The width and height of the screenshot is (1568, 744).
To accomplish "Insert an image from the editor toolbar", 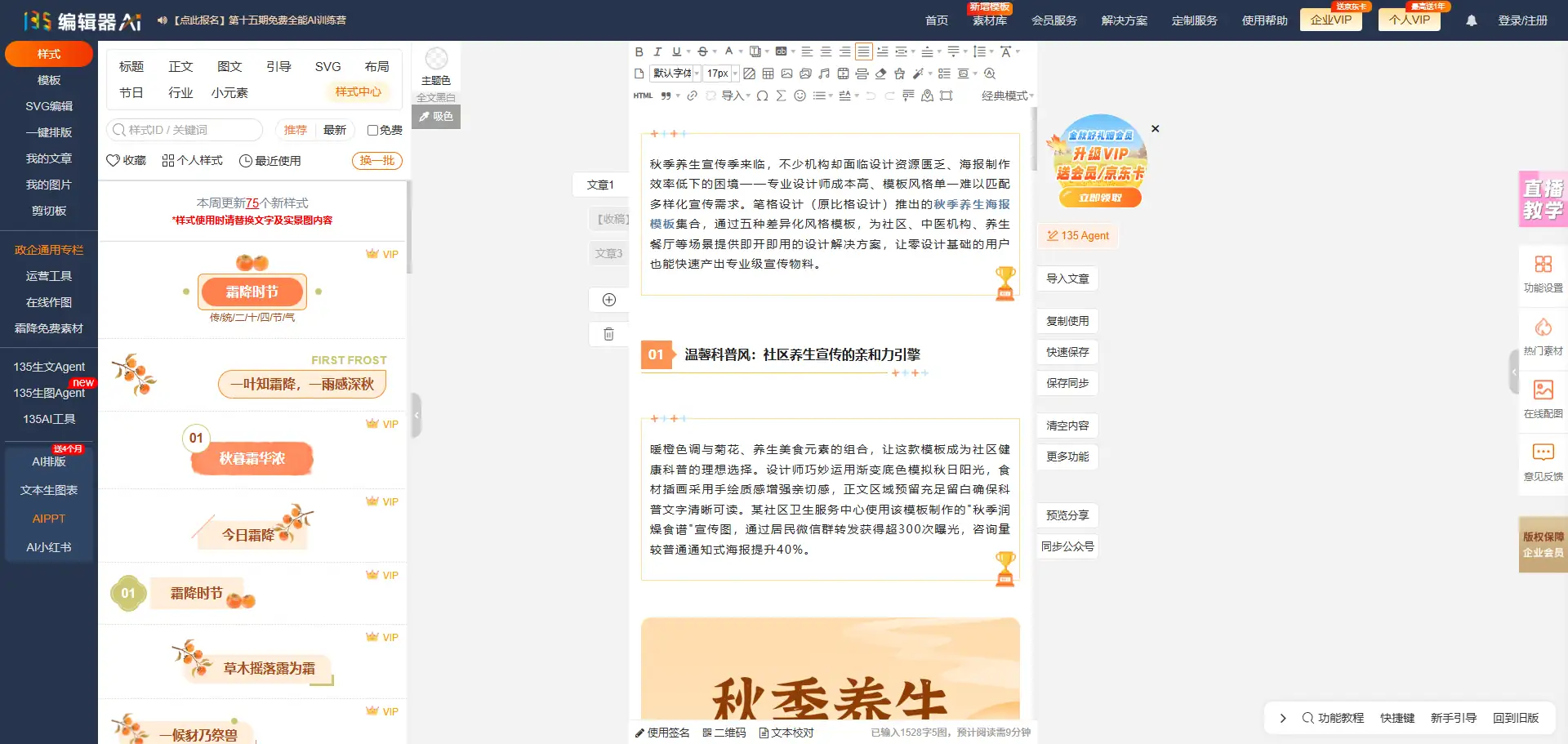I will [x=786, y=74].
